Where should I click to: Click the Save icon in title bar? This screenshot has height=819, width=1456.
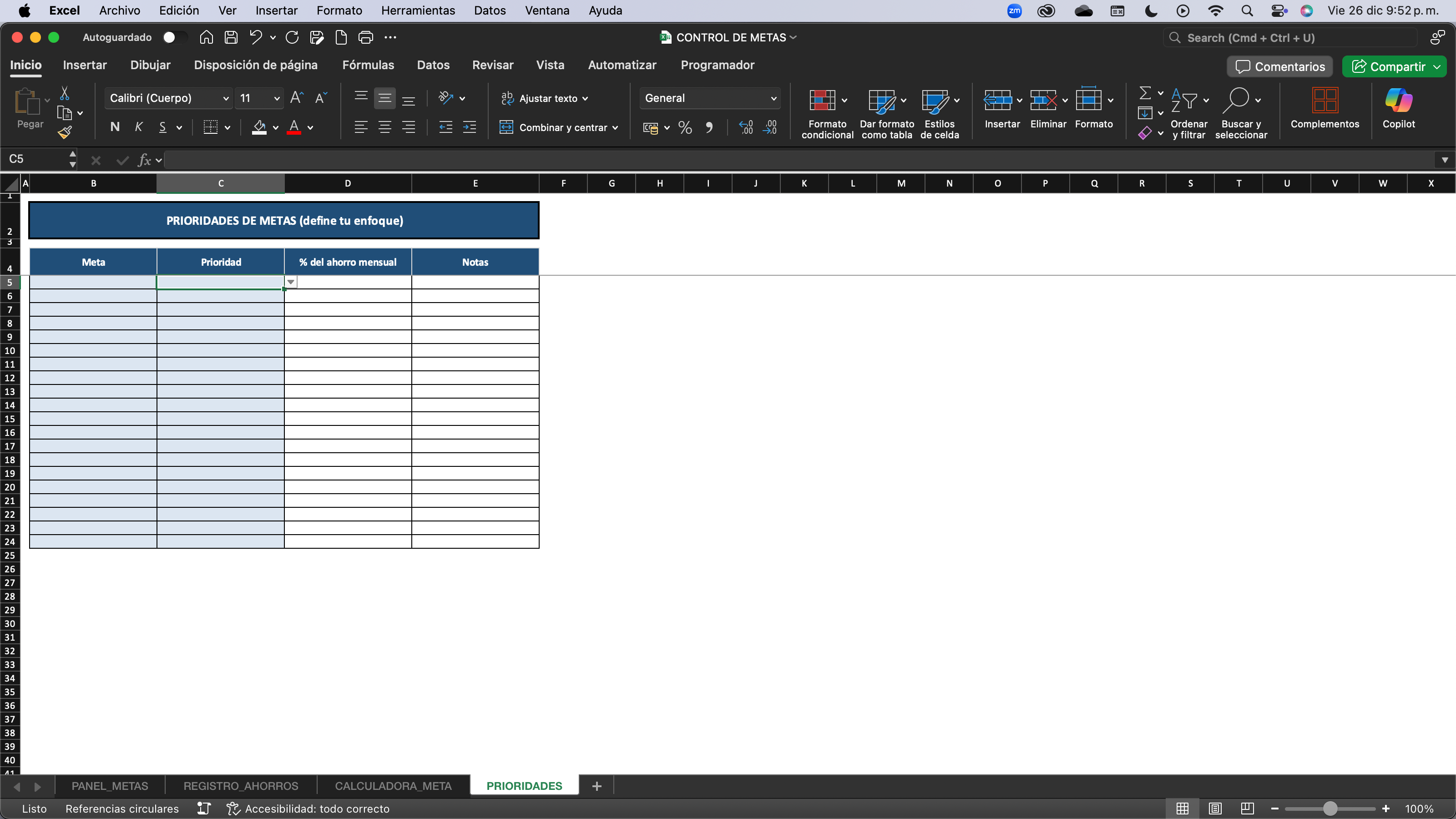(x=231, y=37)
